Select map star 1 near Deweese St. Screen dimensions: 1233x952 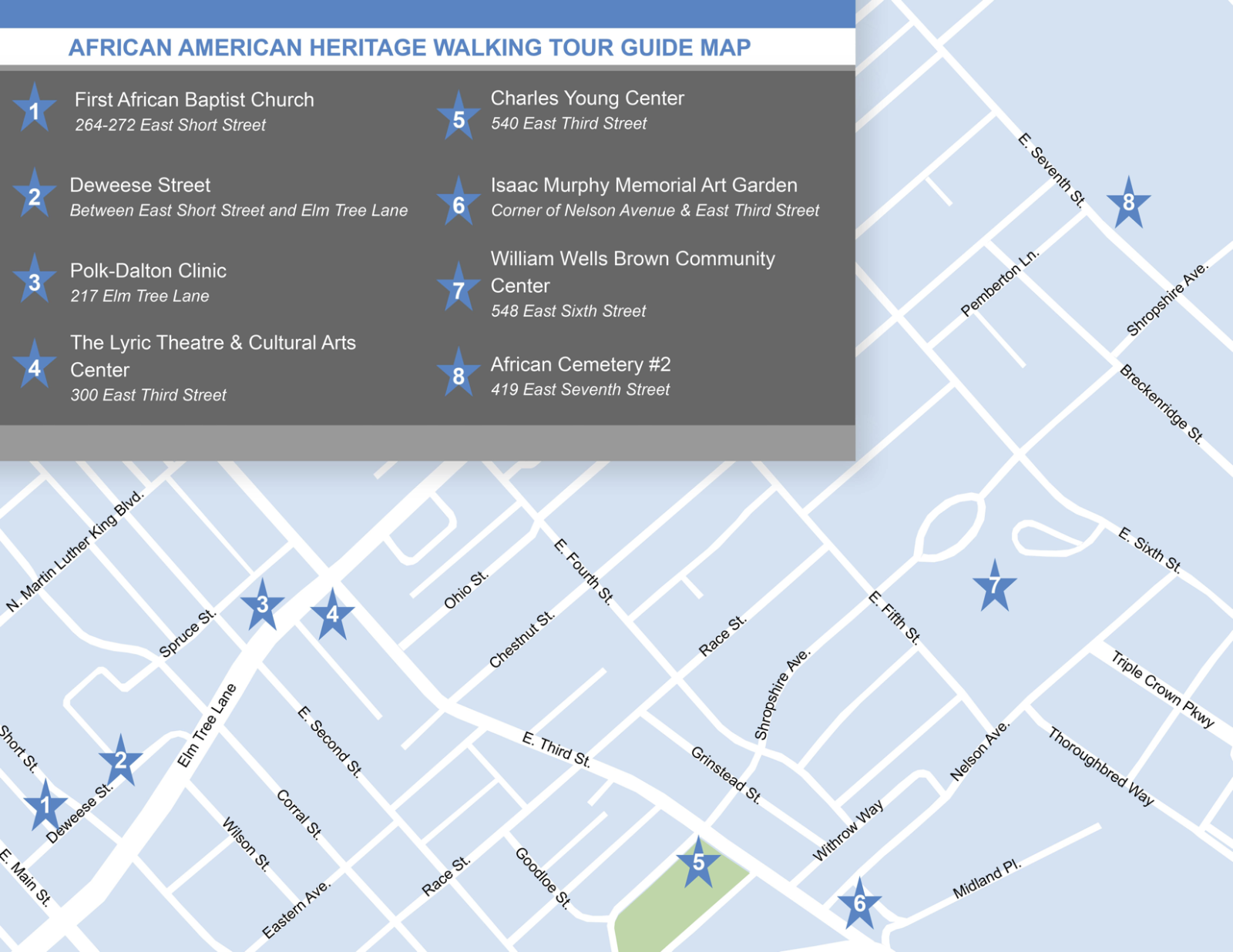tap(45, 806)
